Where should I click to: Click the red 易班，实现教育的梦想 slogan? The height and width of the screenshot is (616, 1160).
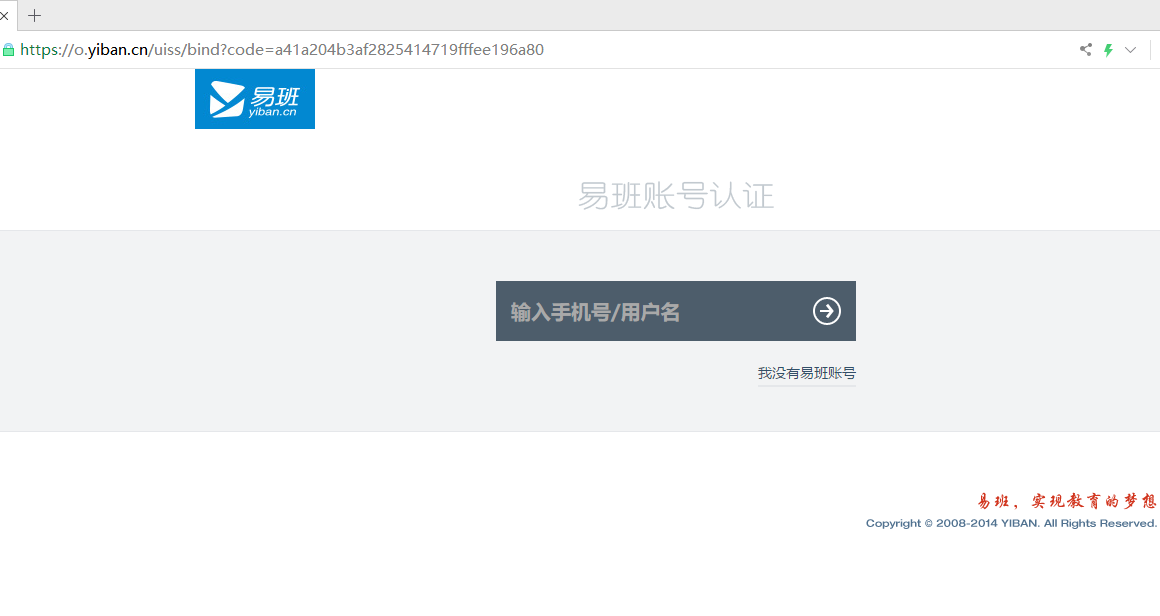tap(1067, 501)
